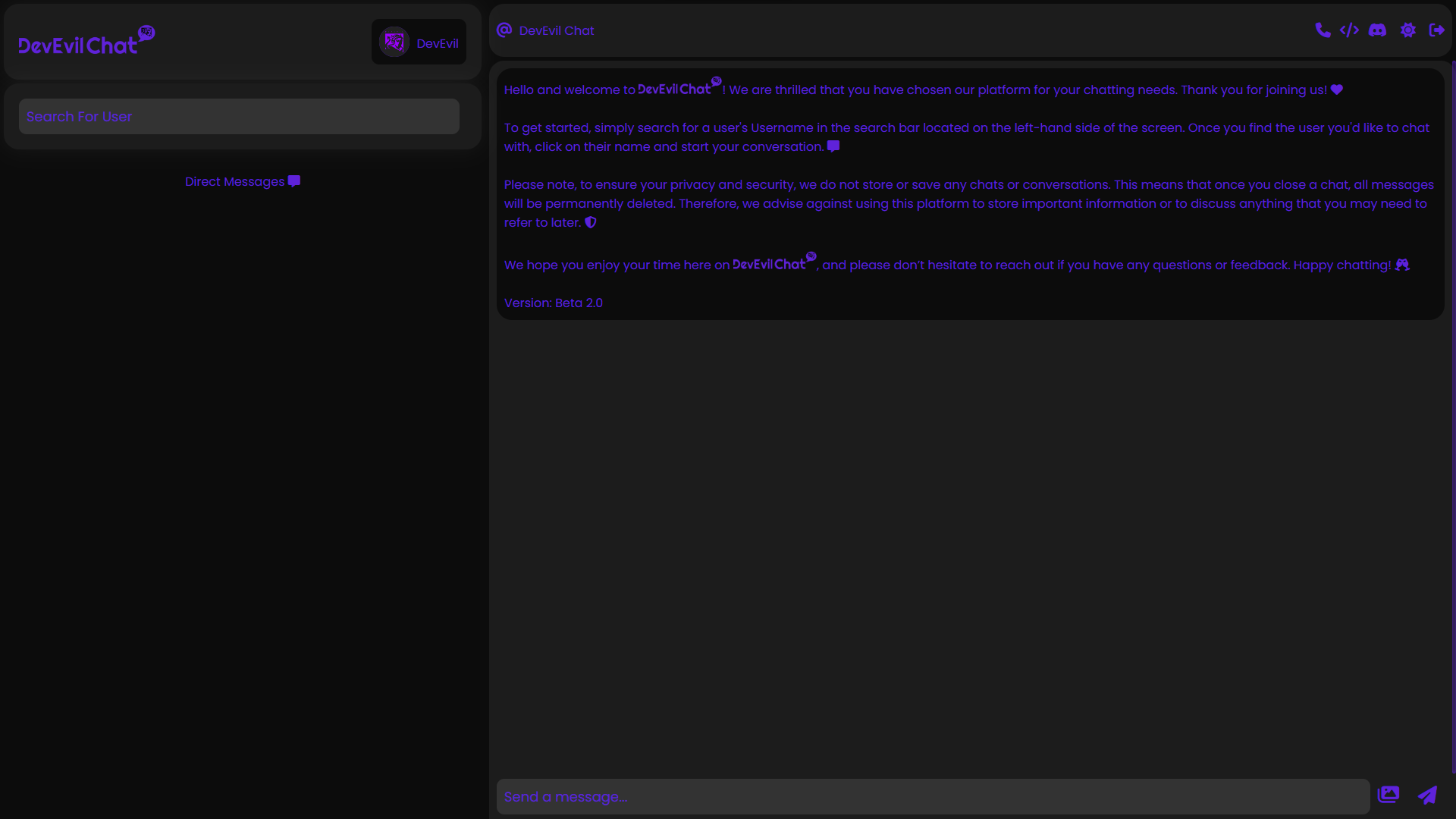Open the DevEvil profile button

click(418, 42)
